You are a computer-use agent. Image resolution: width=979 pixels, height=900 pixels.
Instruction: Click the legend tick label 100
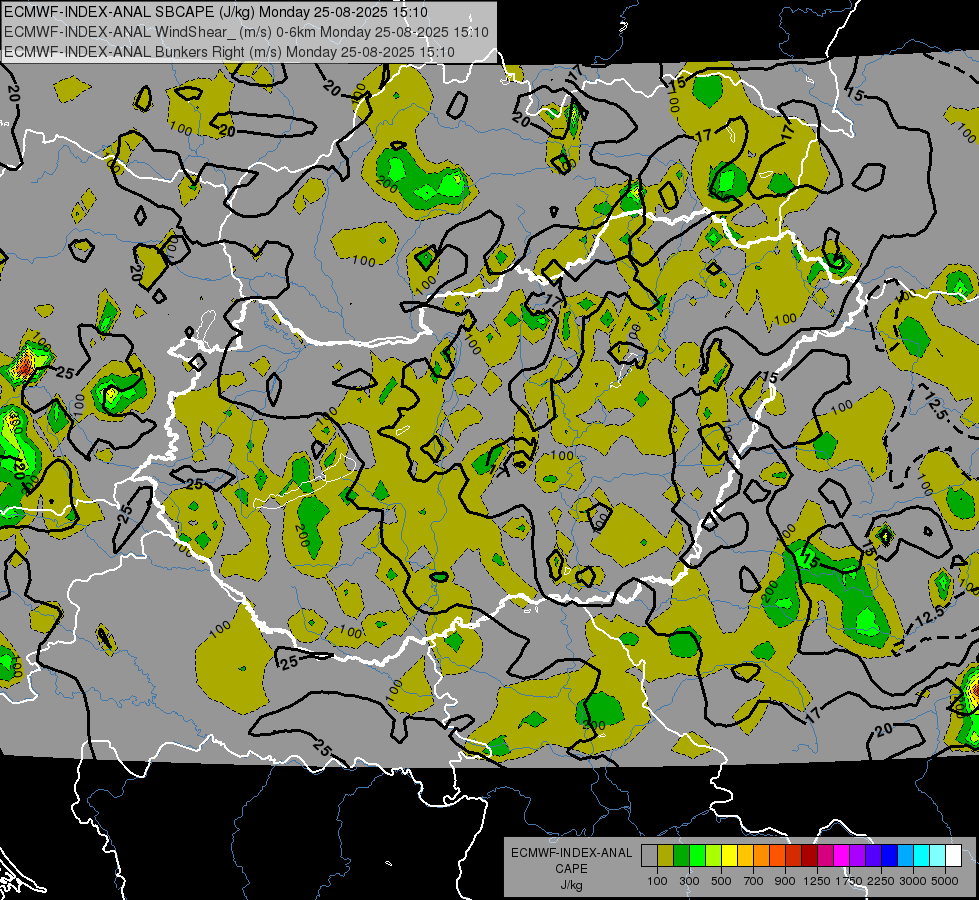pos(657,881)
